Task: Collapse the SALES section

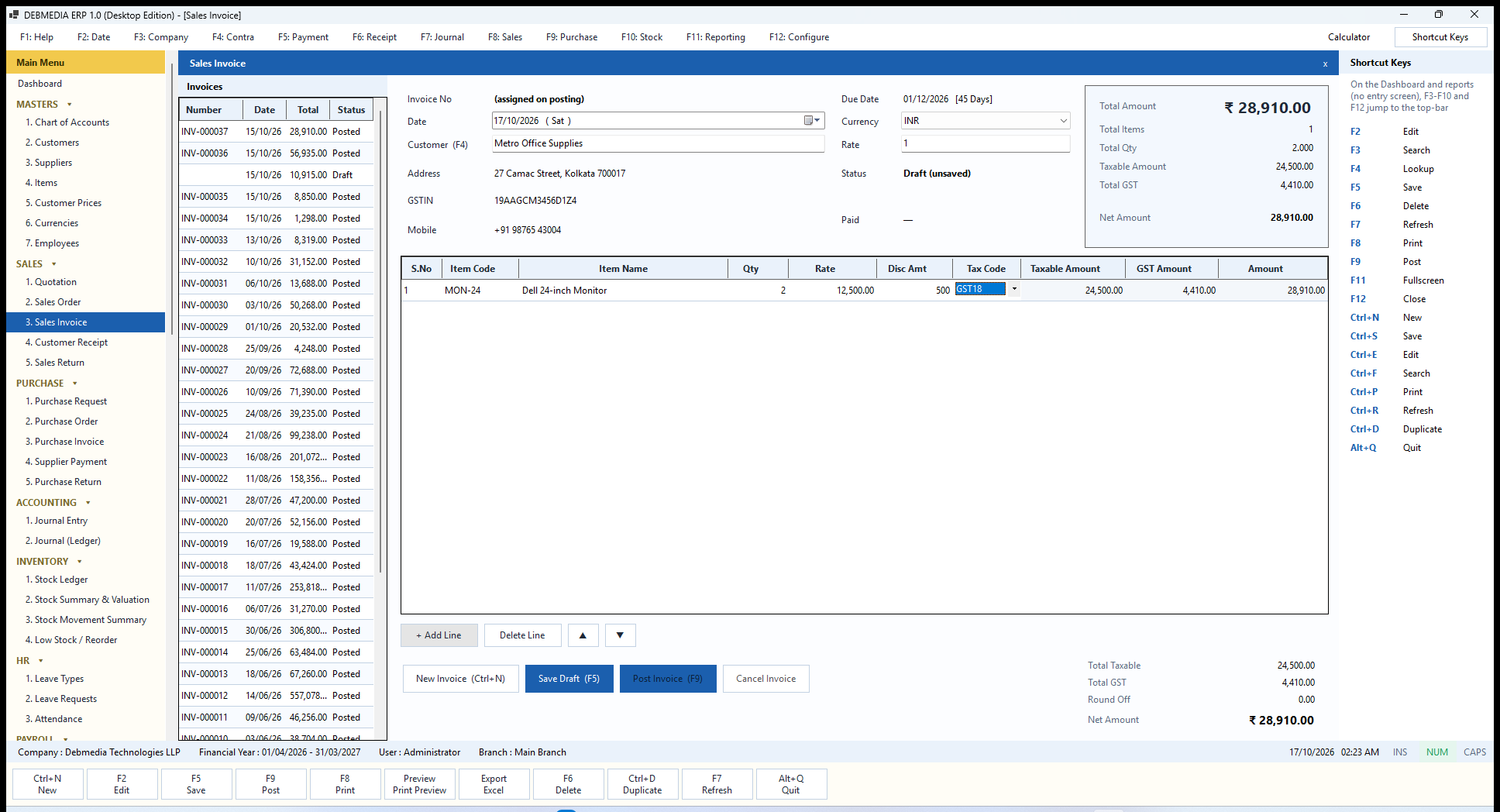Action: [53, 264]
